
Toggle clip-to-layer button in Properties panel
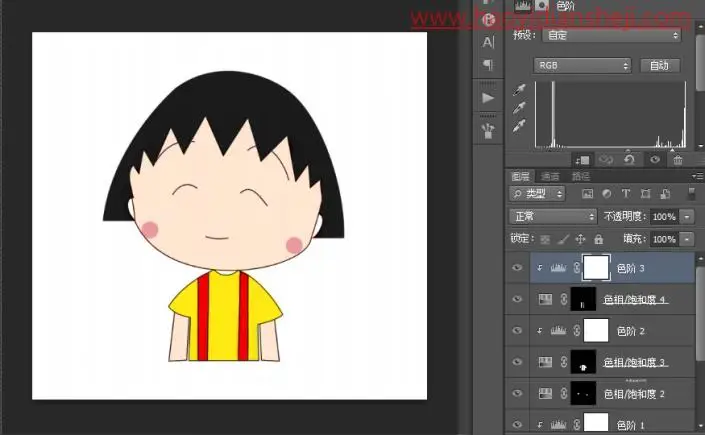583,160
